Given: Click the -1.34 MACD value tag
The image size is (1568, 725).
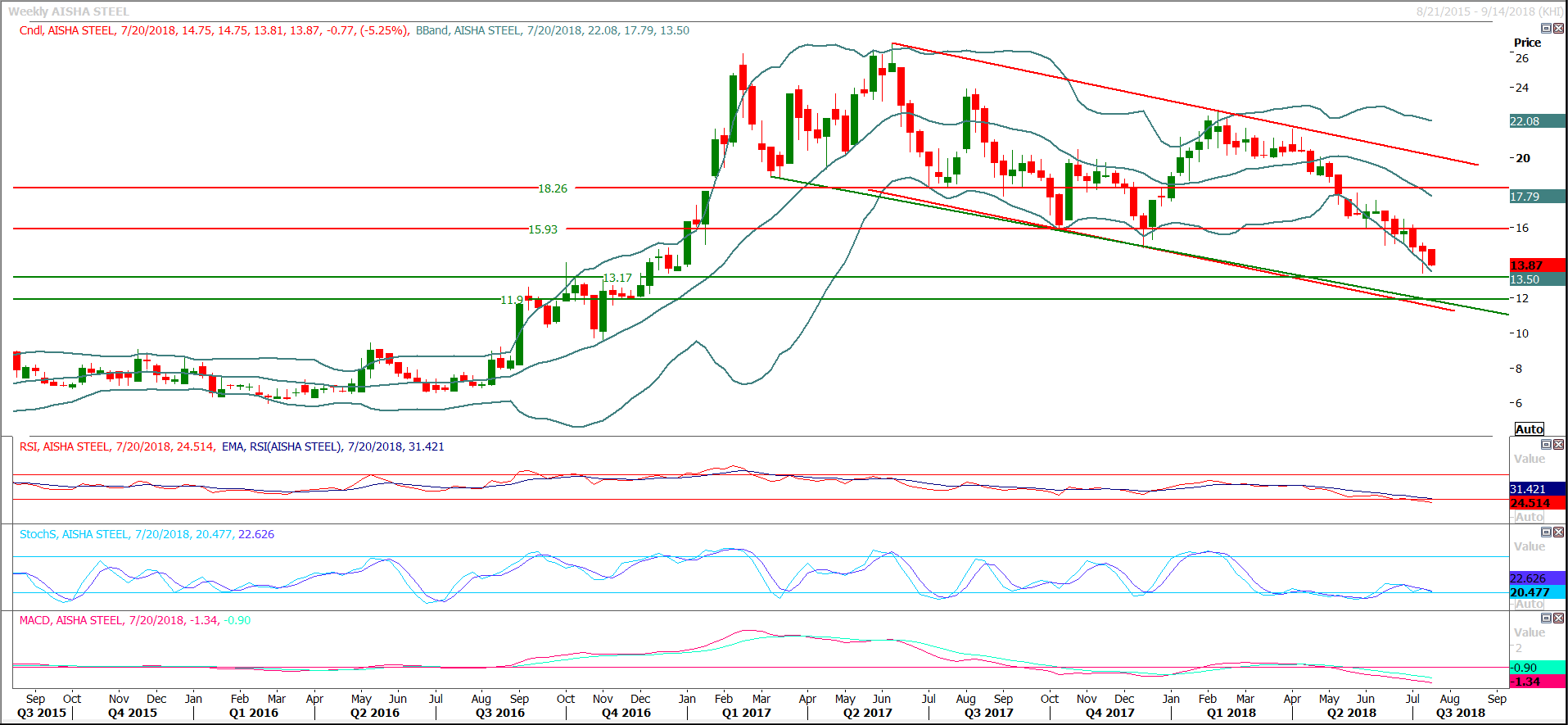Looking at the screenshot, I should point(1537,682).
